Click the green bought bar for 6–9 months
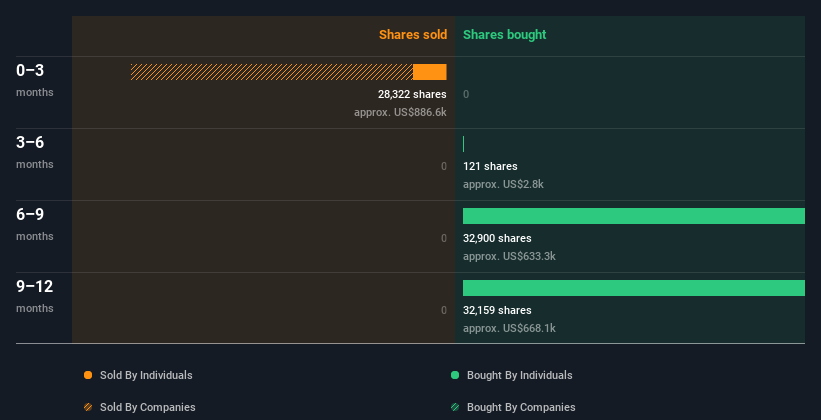821x420 pixels. point(634,216)
